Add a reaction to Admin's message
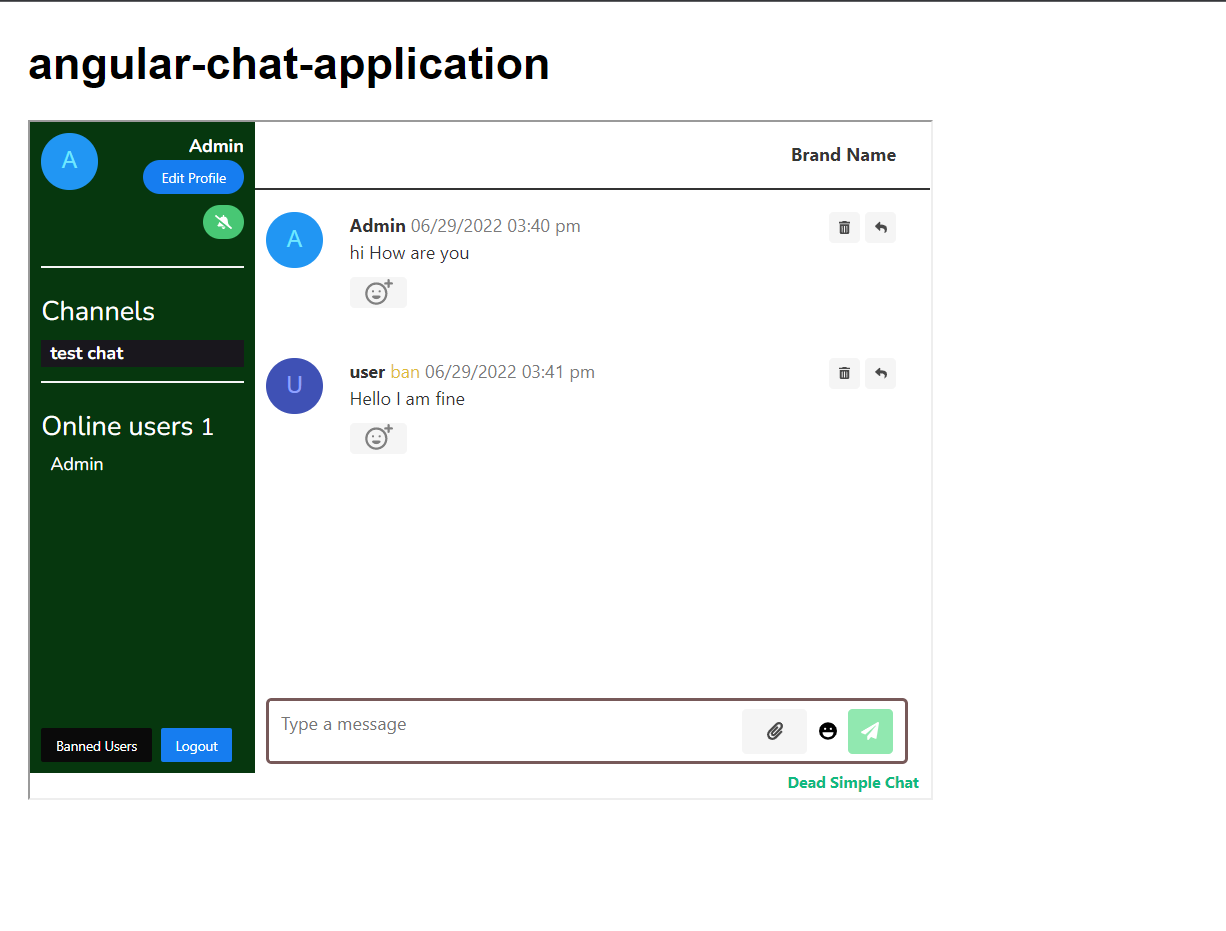Image resolution: width=1226 pixels, height=931 pixels. click(x=378, y=292)
